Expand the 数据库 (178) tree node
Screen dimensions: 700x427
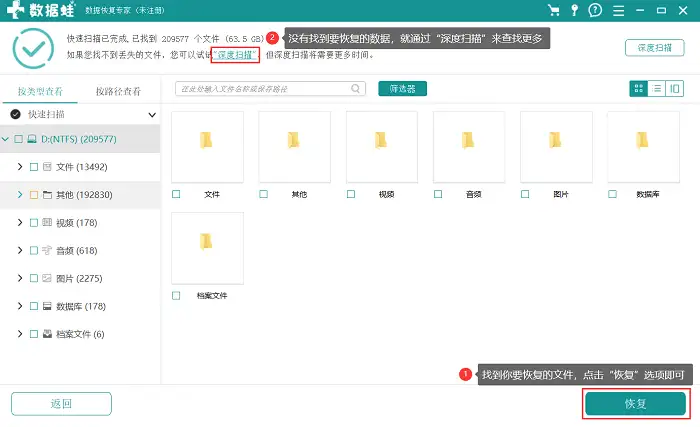tap(20, 306)
